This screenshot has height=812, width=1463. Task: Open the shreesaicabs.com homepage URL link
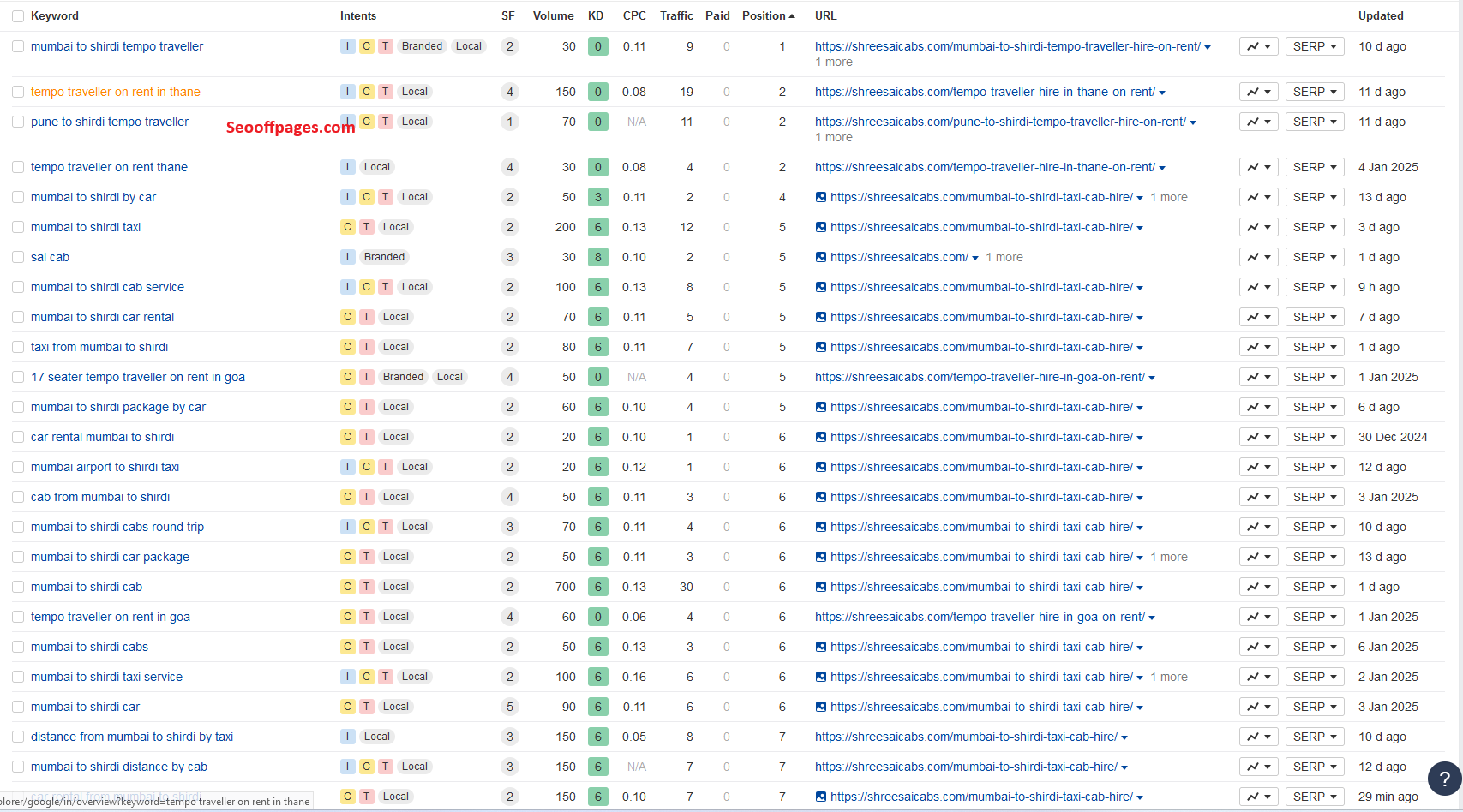click(x=899, y=257)
